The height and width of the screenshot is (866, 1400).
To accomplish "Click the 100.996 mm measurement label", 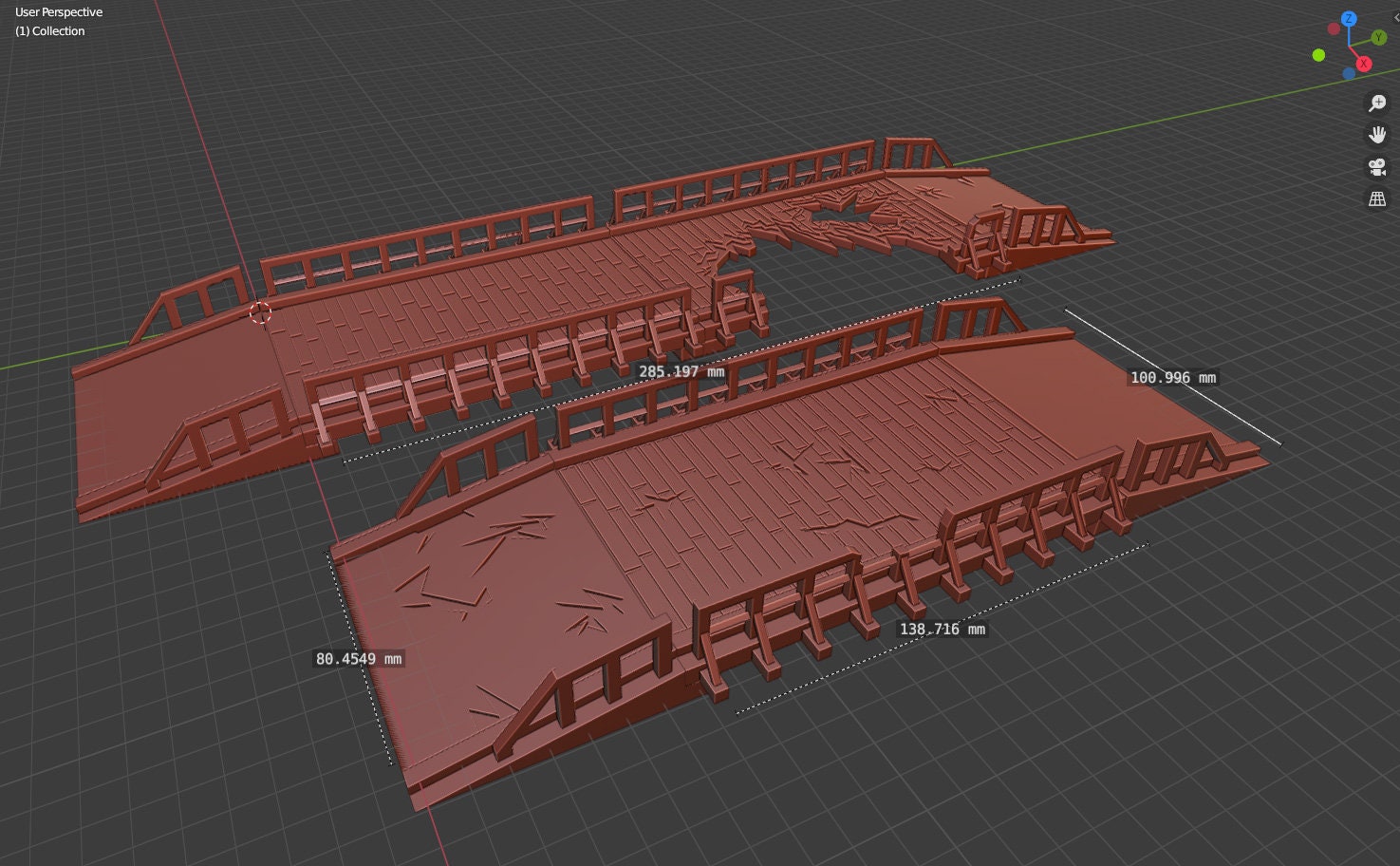I will click(1172, 378).
